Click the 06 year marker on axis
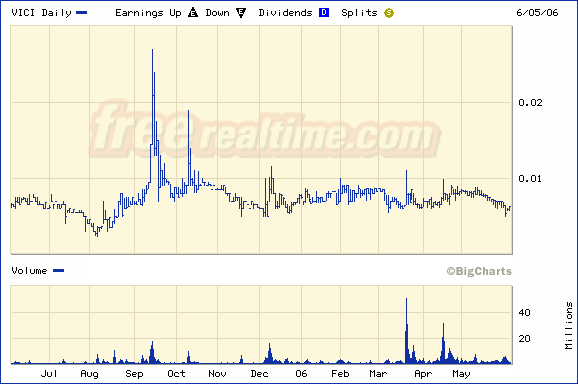The image size is (578, 384). pyautogui.click(x=301, y=374)
